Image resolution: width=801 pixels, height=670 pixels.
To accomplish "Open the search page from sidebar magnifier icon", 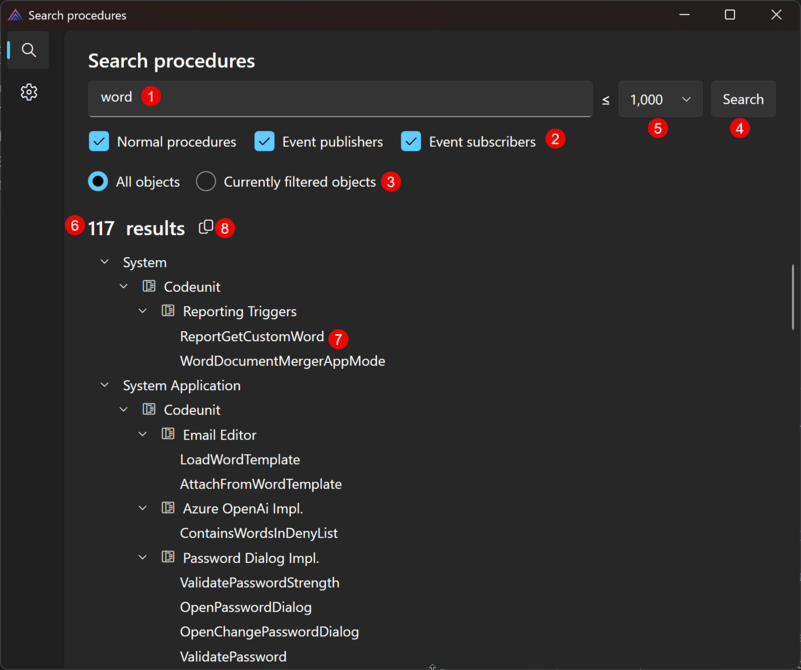I will (x=29, y=50).
